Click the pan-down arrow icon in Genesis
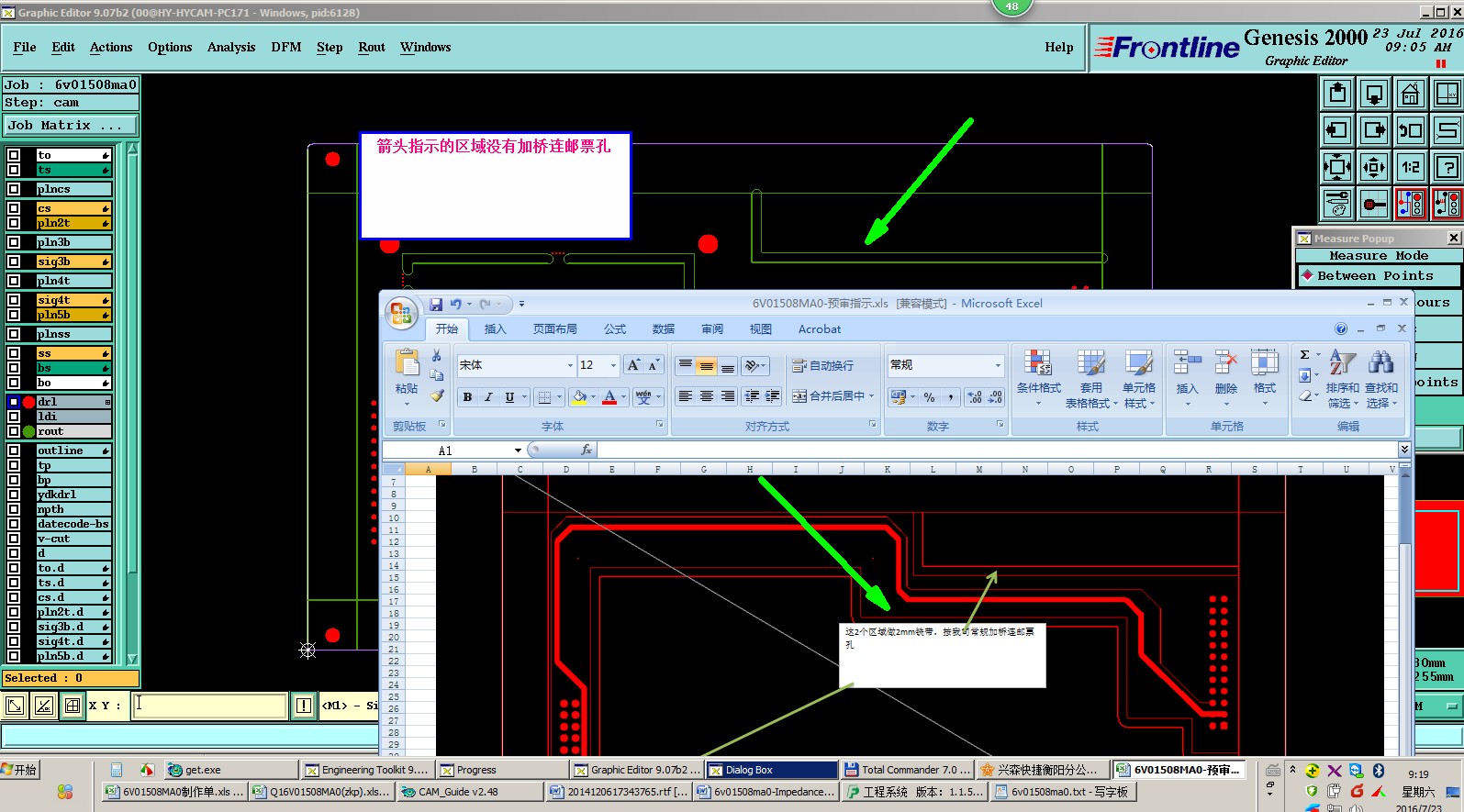 pos(1374,94)
